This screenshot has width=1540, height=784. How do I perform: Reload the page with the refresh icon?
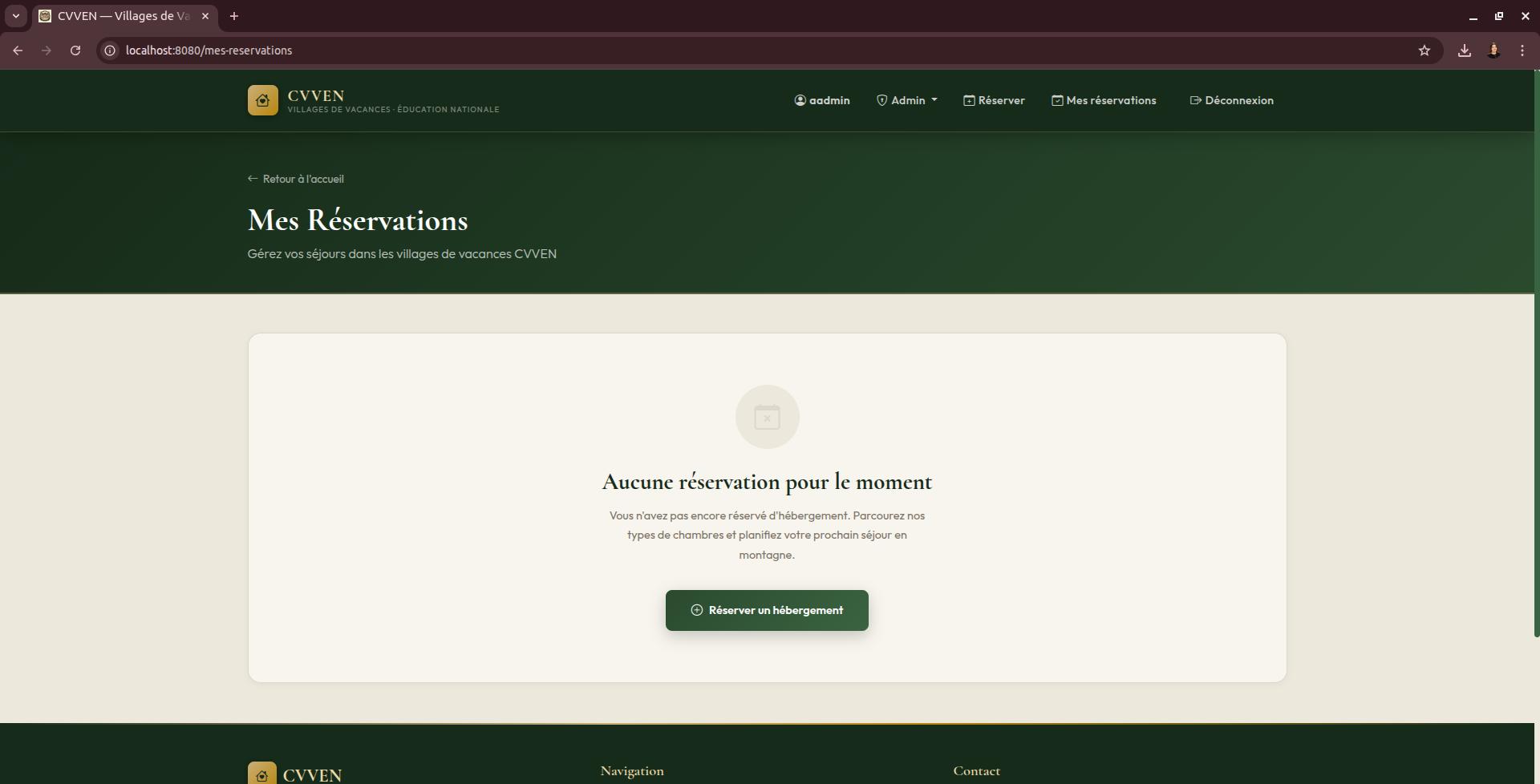click(x=75, y=51)
